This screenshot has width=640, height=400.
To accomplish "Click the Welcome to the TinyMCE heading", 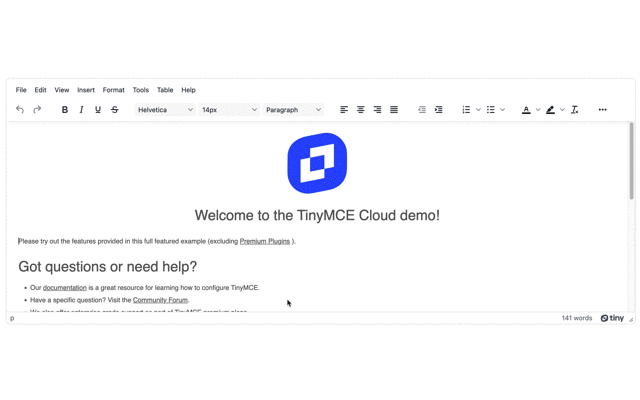I will [317, 216].
